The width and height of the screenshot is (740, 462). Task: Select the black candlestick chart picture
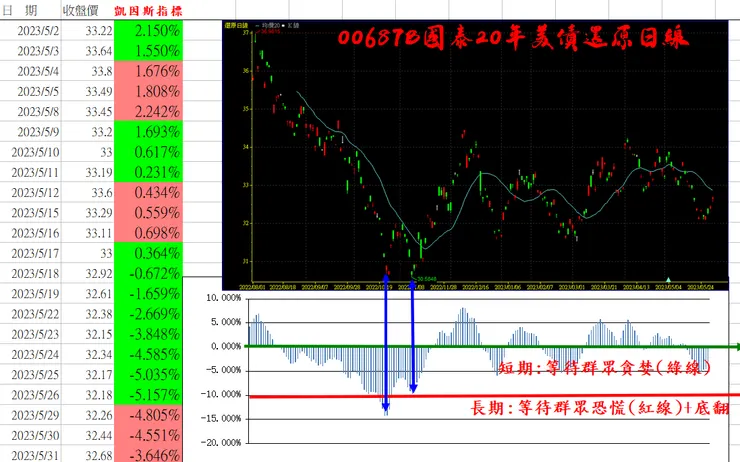475,155
